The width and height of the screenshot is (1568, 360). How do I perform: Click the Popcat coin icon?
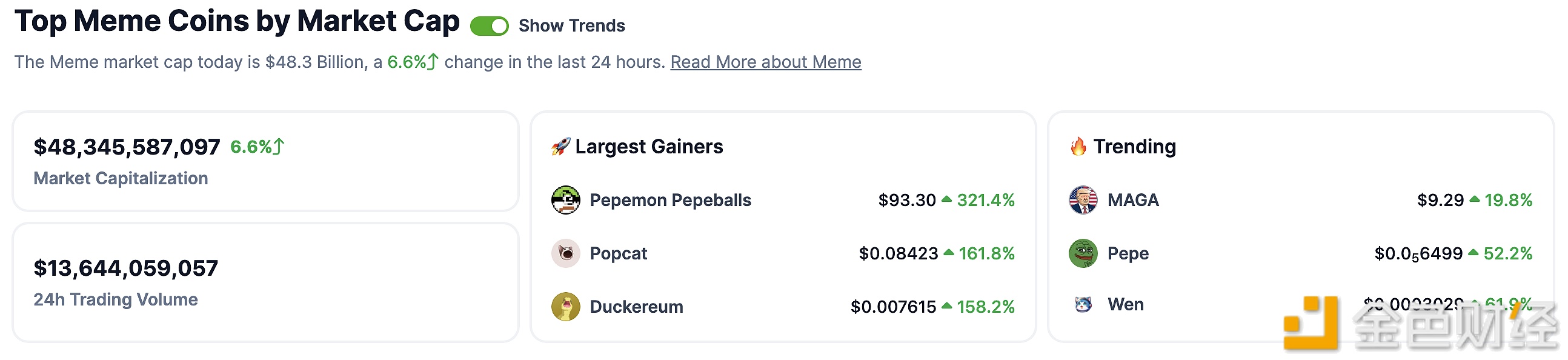tap(565, 253)
